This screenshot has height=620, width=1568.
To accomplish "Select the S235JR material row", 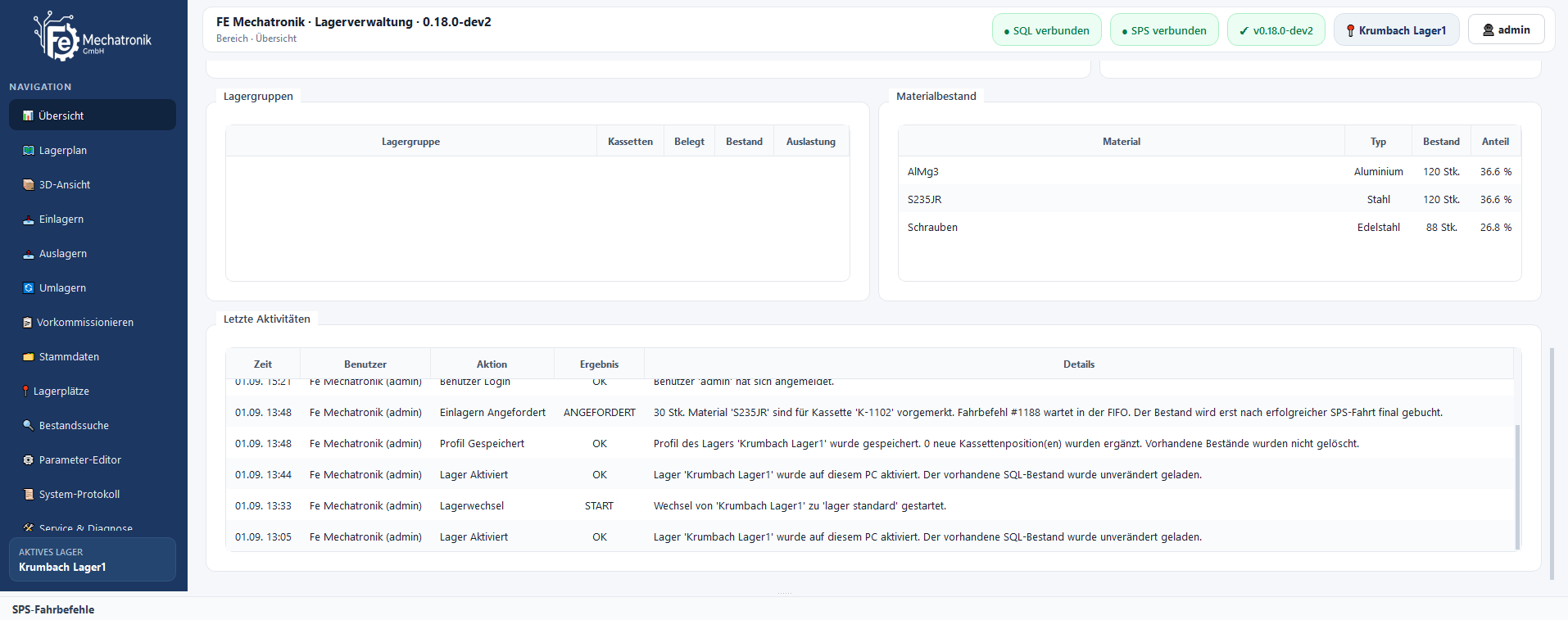I will (1210, 200).
